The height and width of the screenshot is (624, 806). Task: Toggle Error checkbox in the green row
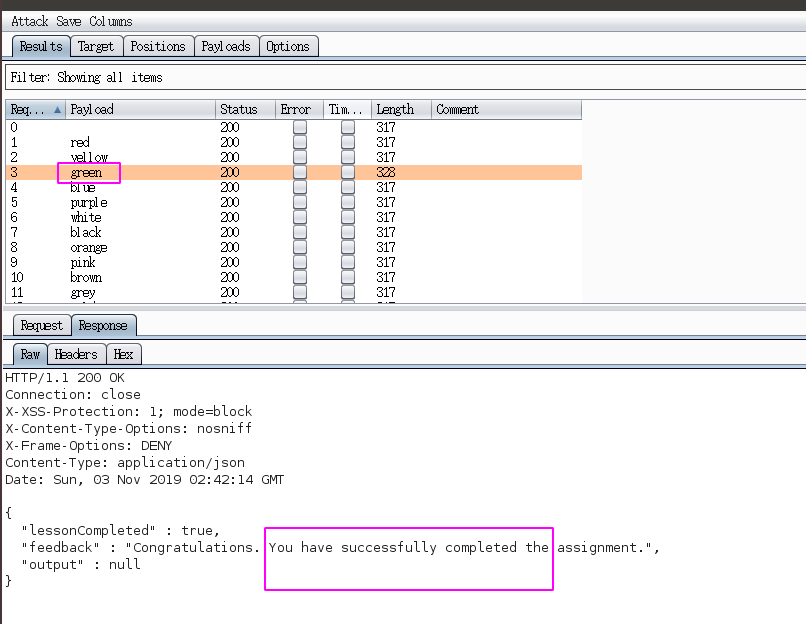300,172
